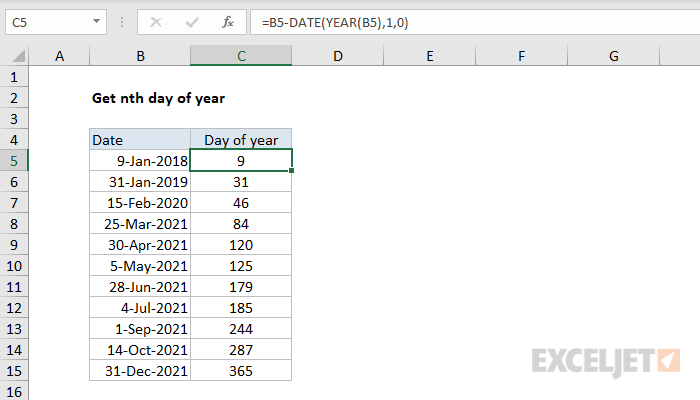Click the day-of-year cell showing 31

pyautogui.click(x=241, y=182)
